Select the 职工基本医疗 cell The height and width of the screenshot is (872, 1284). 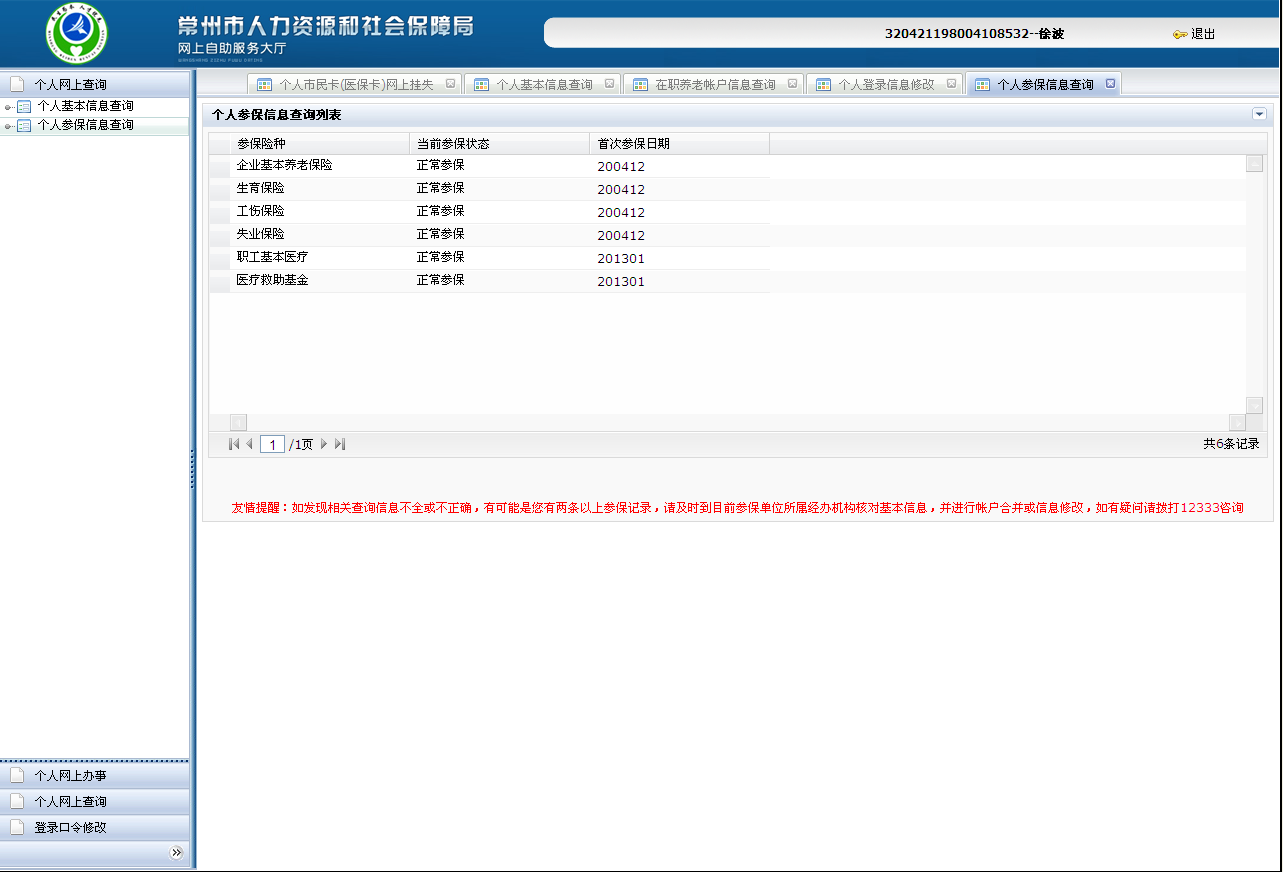[320, 258]
